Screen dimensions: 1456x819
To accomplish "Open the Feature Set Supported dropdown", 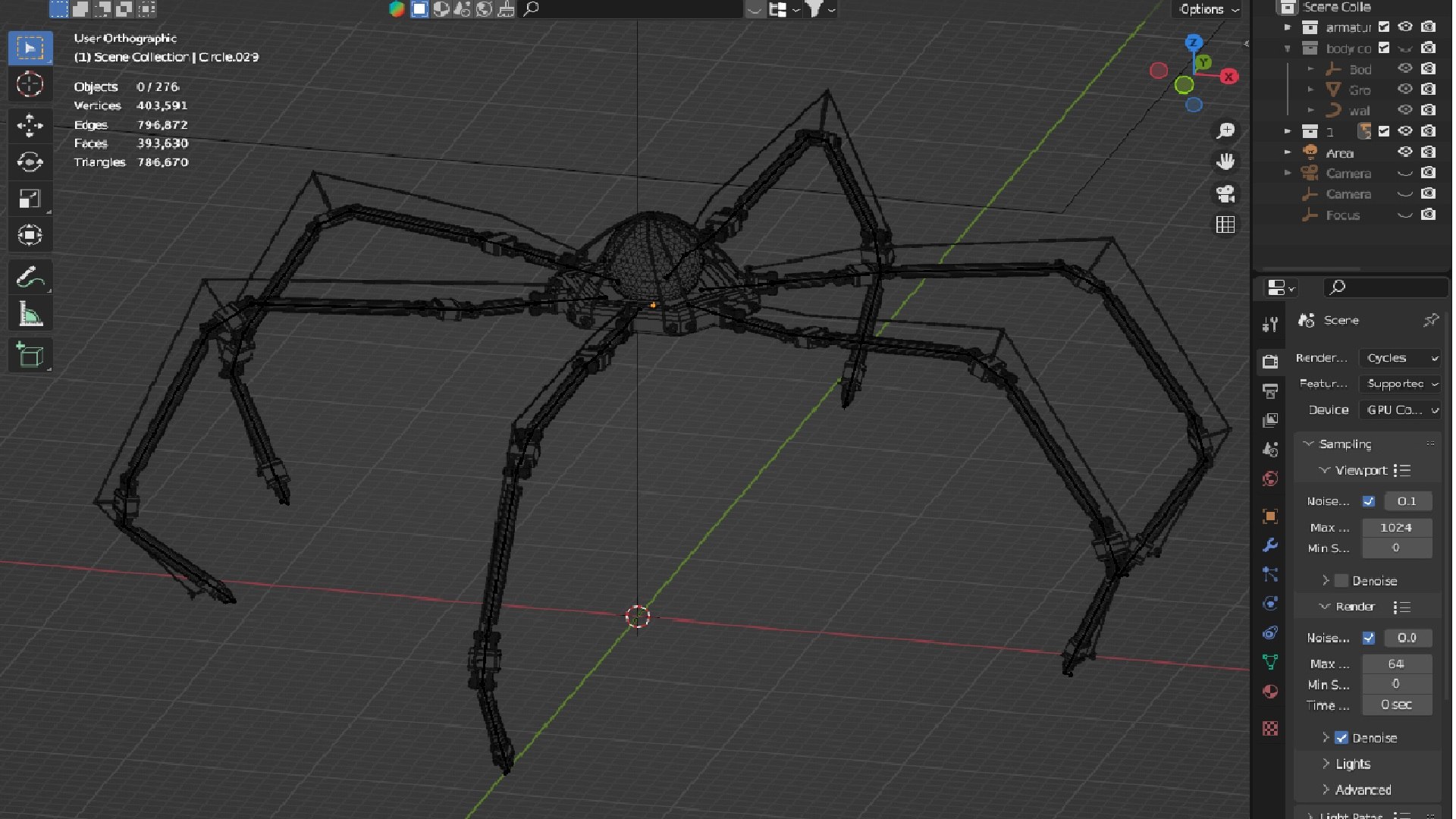I will coord(1400,384).
